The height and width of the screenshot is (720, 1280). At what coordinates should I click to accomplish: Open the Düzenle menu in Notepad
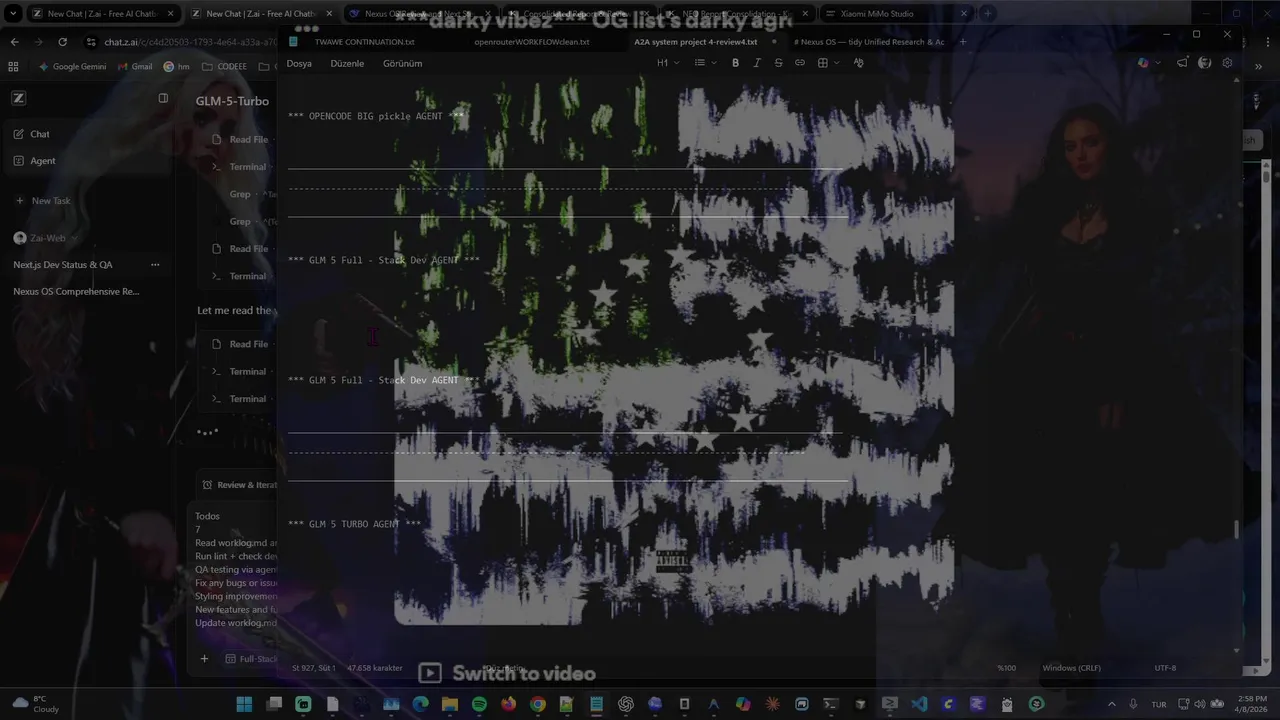[x=347, y=63]
